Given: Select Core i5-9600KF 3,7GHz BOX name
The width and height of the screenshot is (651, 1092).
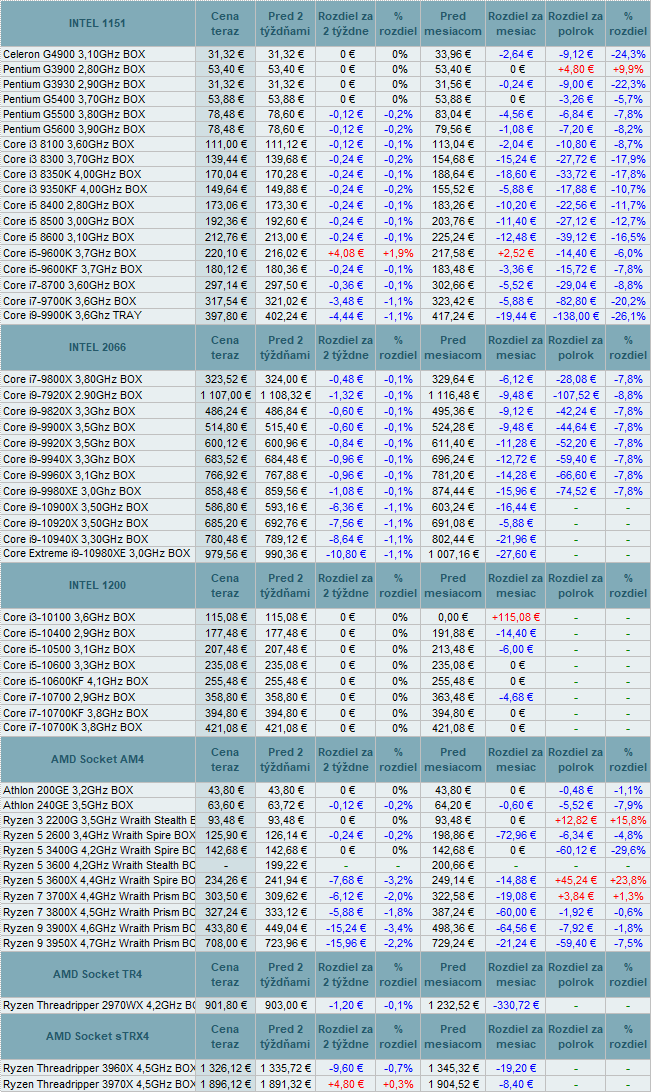Looking at the screenshot, I should pyautogui.click(x=72, y=270).
